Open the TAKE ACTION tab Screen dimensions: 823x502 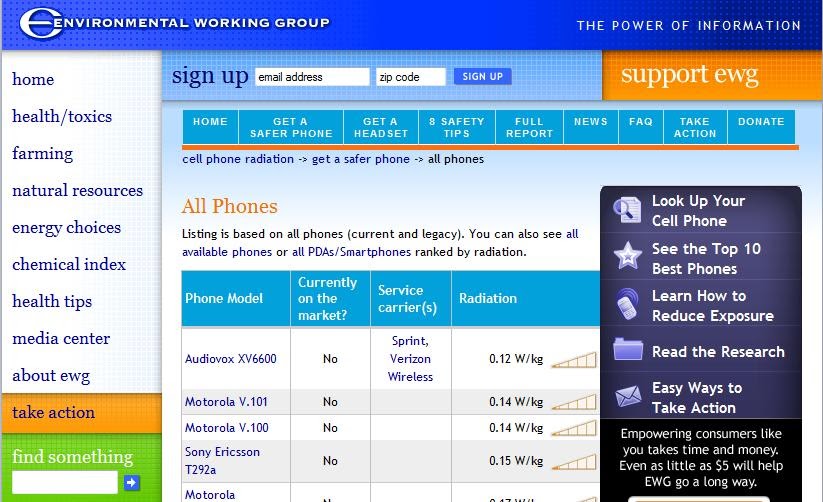tap(695, 127)
